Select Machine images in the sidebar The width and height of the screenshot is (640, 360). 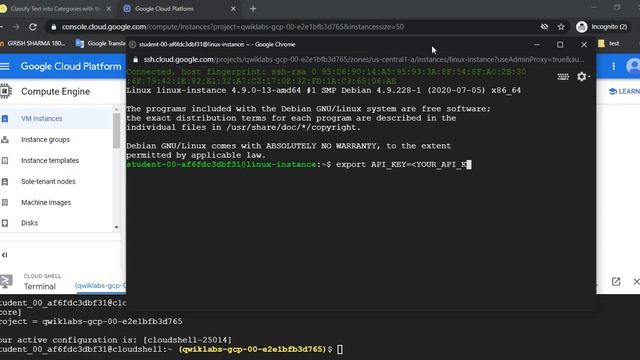46,202
